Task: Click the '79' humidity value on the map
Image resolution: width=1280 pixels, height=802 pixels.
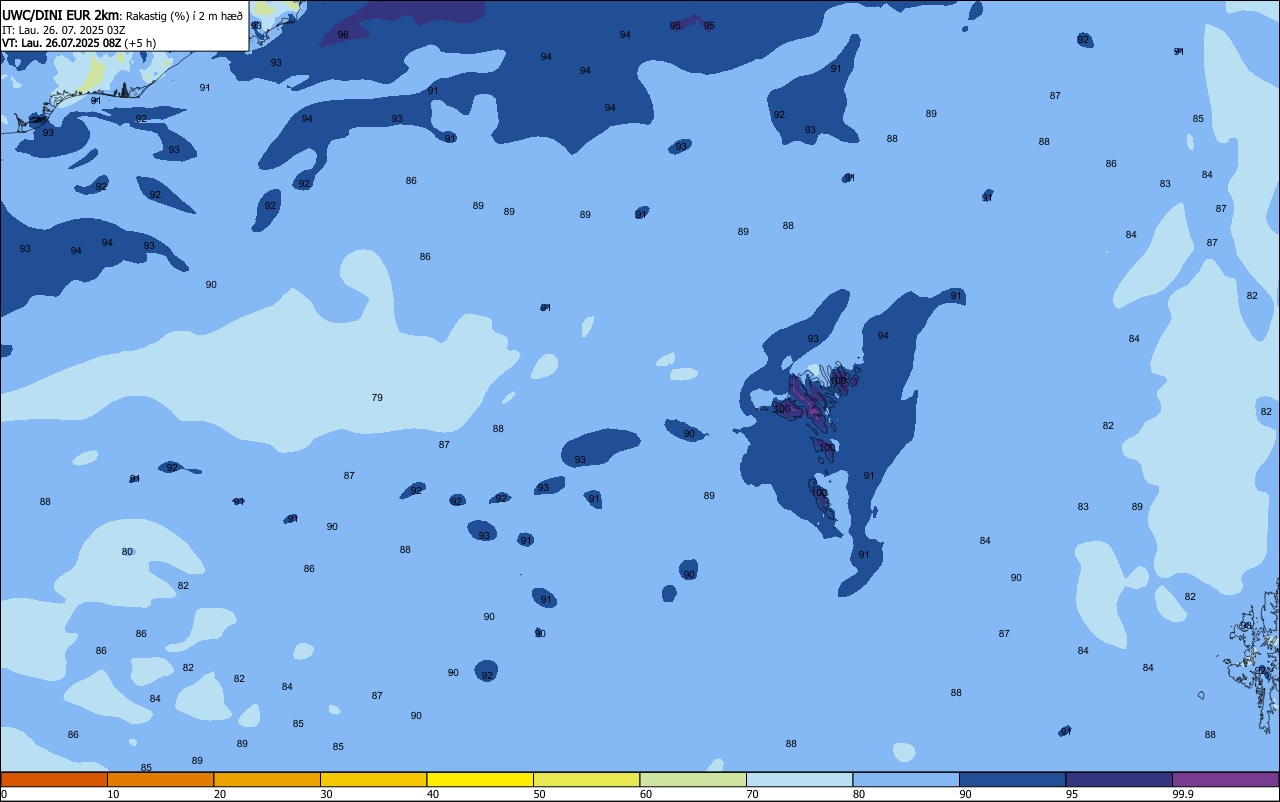Action: [377, 398]
